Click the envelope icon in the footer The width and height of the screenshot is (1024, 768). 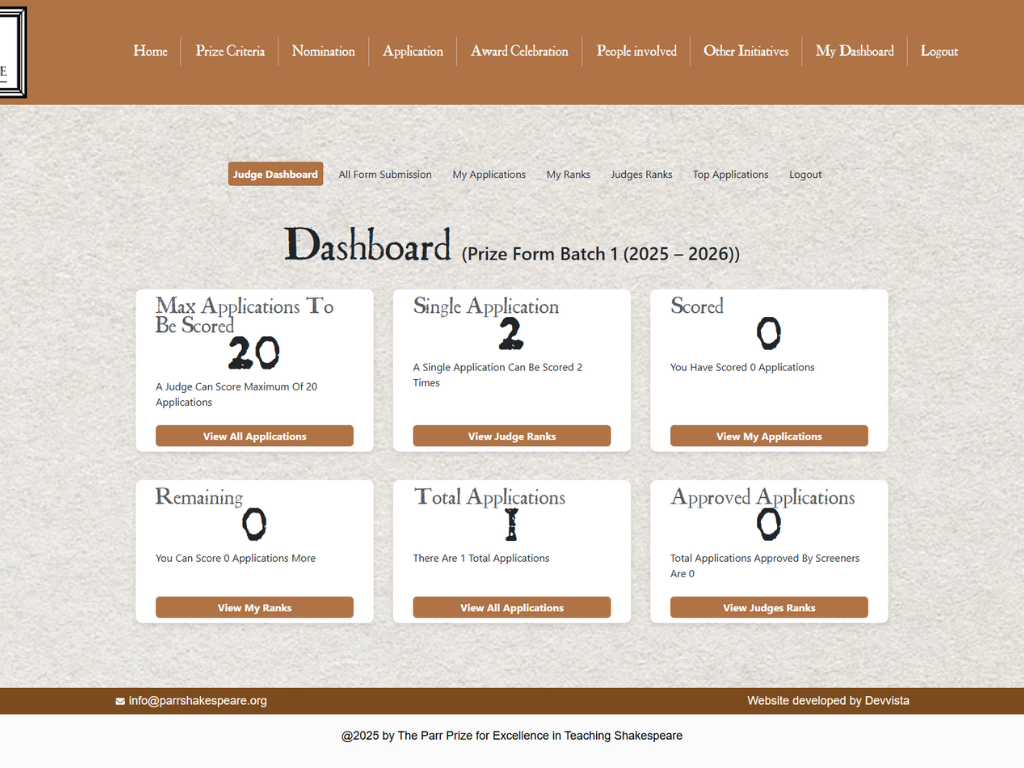coord(120,701)
